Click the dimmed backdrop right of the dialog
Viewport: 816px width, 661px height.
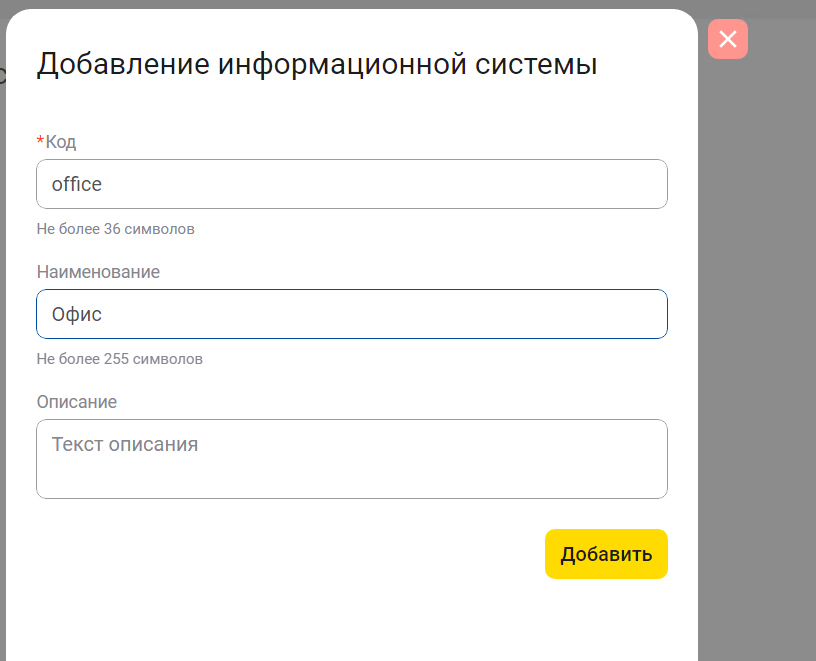point(757,350)
